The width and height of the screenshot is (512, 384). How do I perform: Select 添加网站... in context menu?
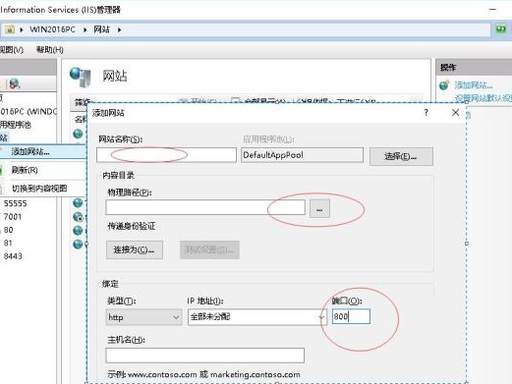coord(44,152)
